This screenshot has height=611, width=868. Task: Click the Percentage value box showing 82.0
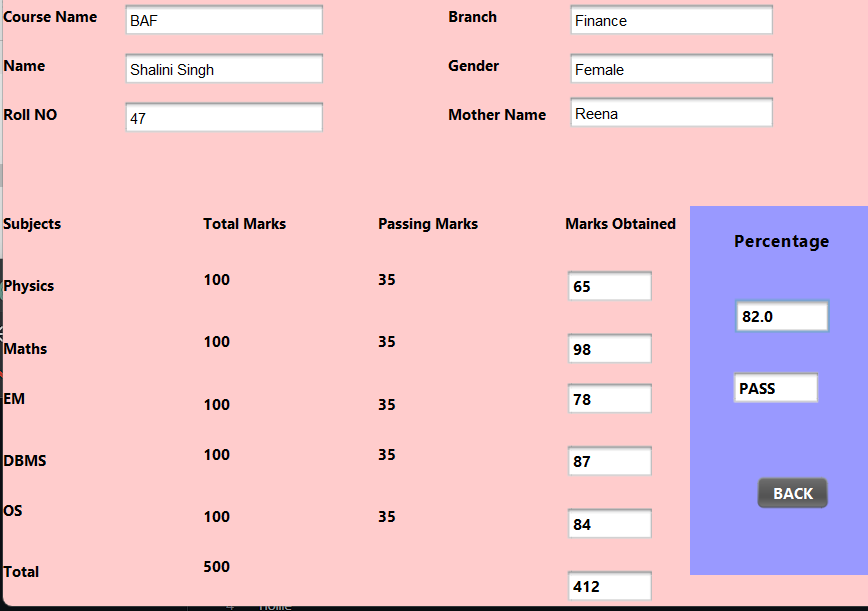pyautogui.click(x=781, y=315)
